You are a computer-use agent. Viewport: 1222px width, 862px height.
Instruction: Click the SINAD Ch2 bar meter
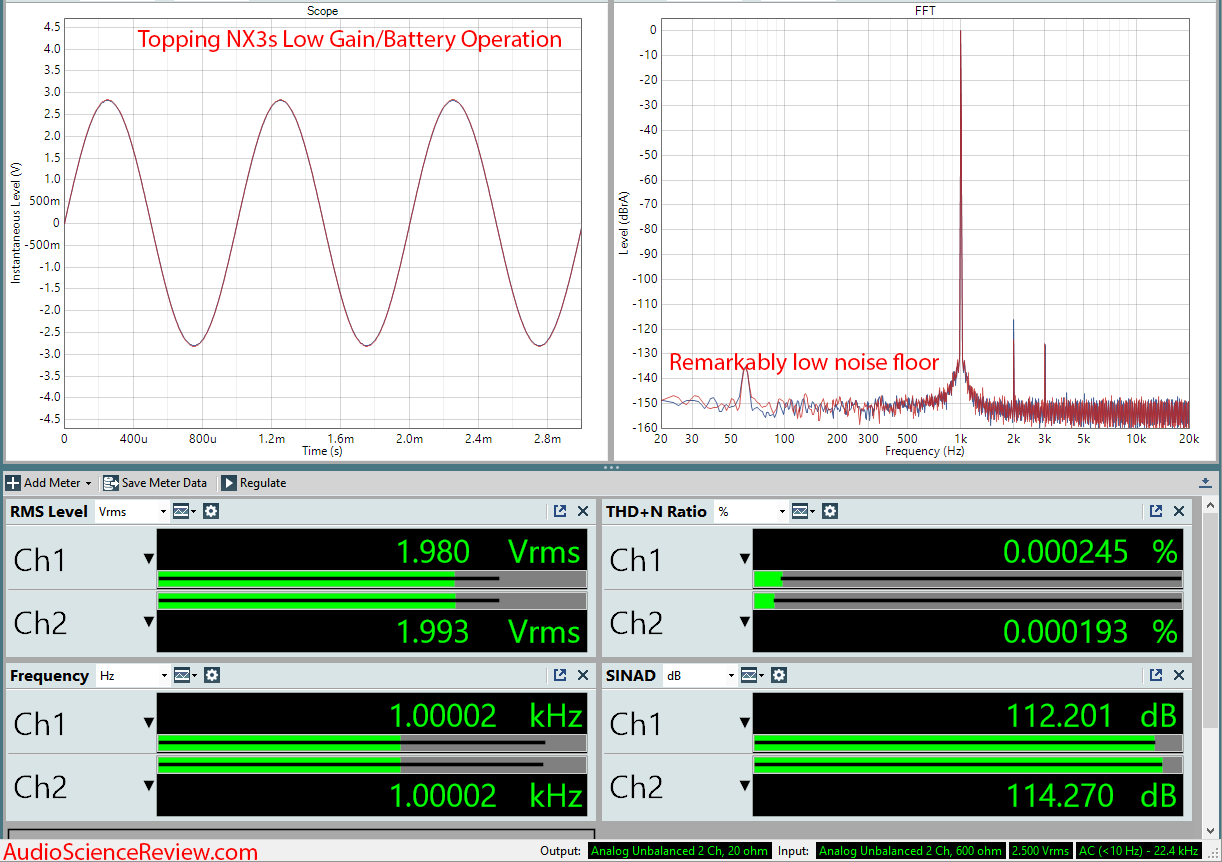[x=967, y=764]
